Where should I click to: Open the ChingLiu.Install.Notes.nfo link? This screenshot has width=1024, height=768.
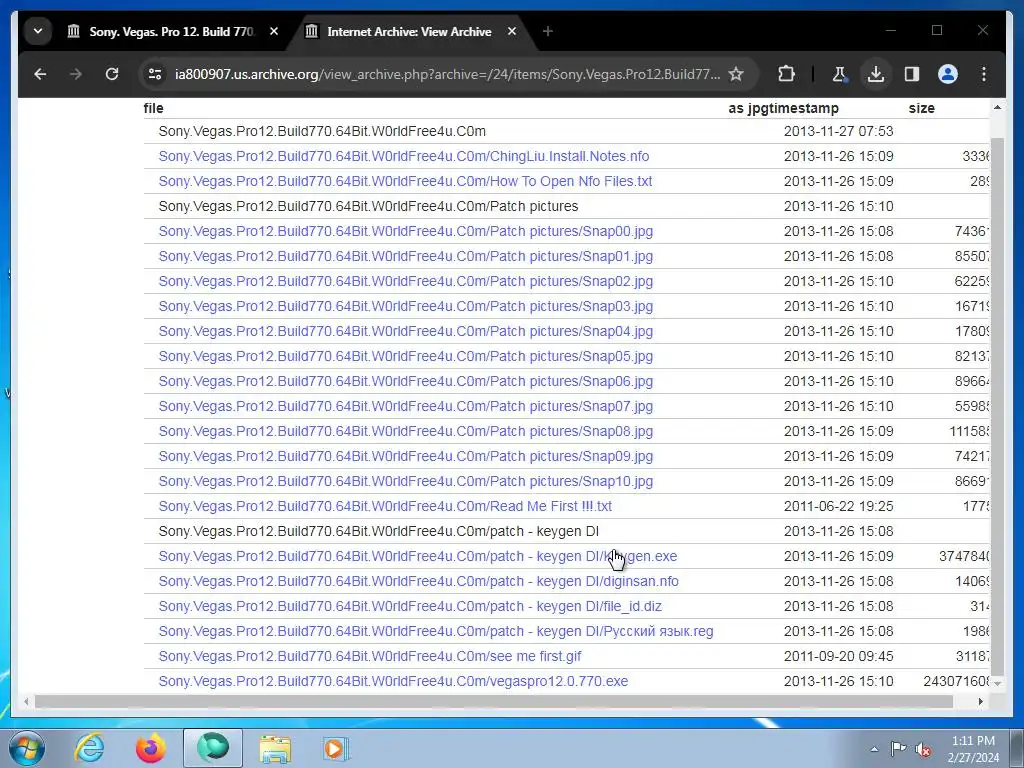pos(404,157)
